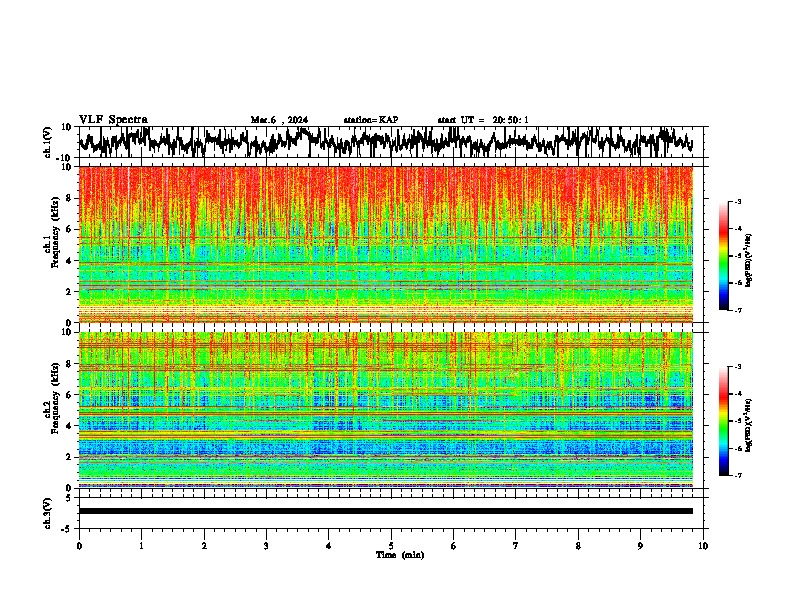Click time axis tick label "0"
The width and height of the screenshot is (792, 612).
coord(79,545)
